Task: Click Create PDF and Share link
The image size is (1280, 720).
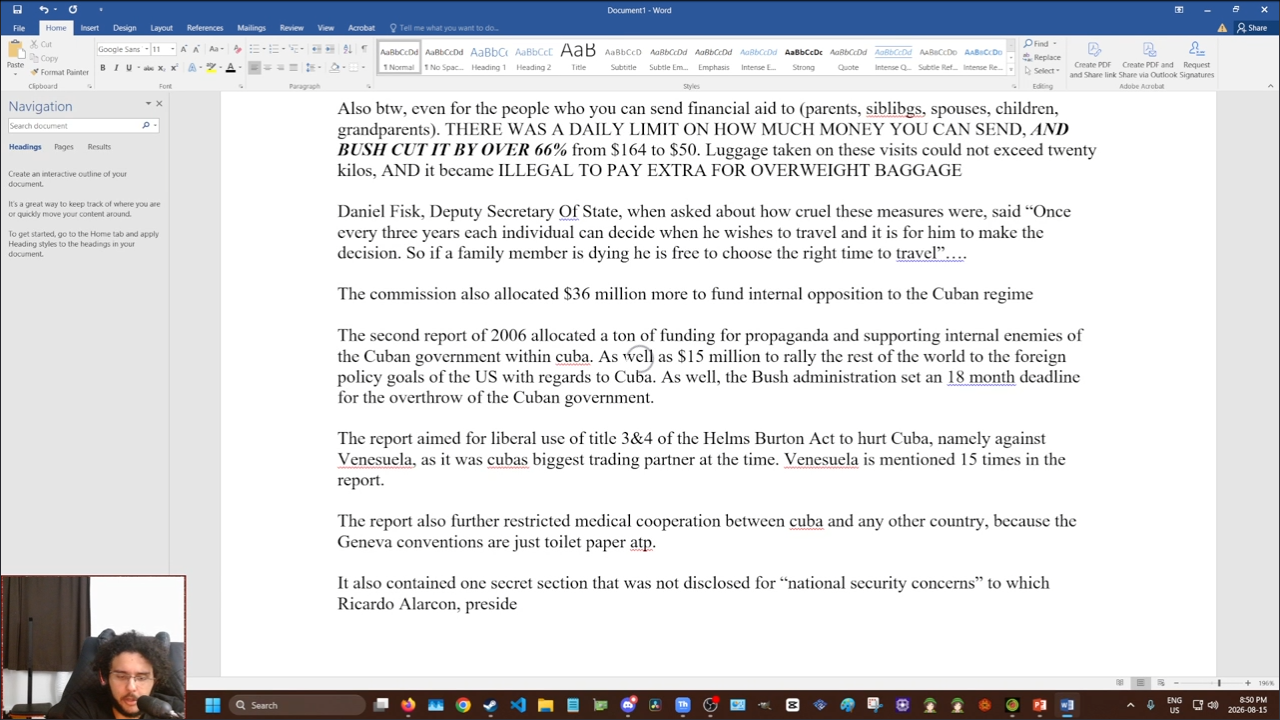Action: tap(1092, 60)
